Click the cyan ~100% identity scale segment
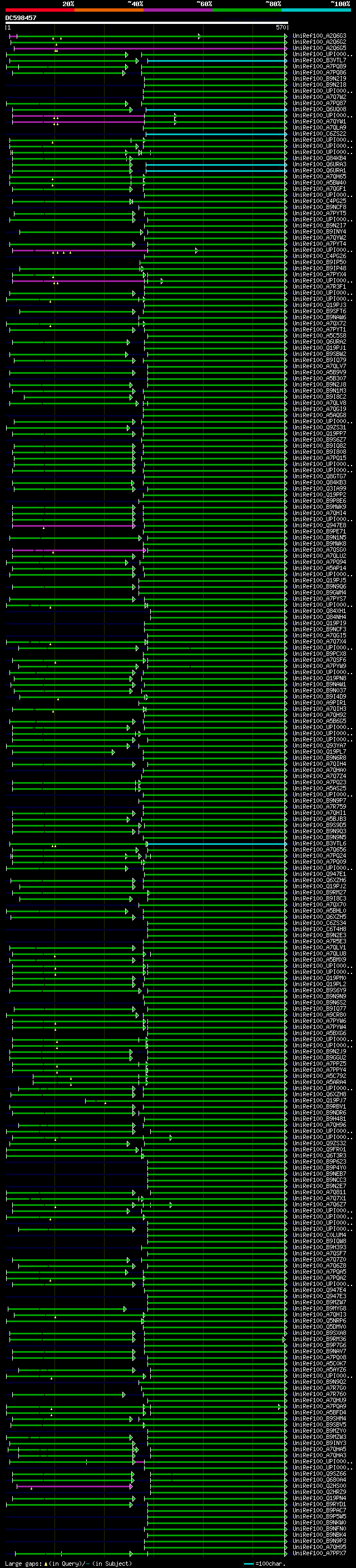356x1568 pixels. (316, 11)
